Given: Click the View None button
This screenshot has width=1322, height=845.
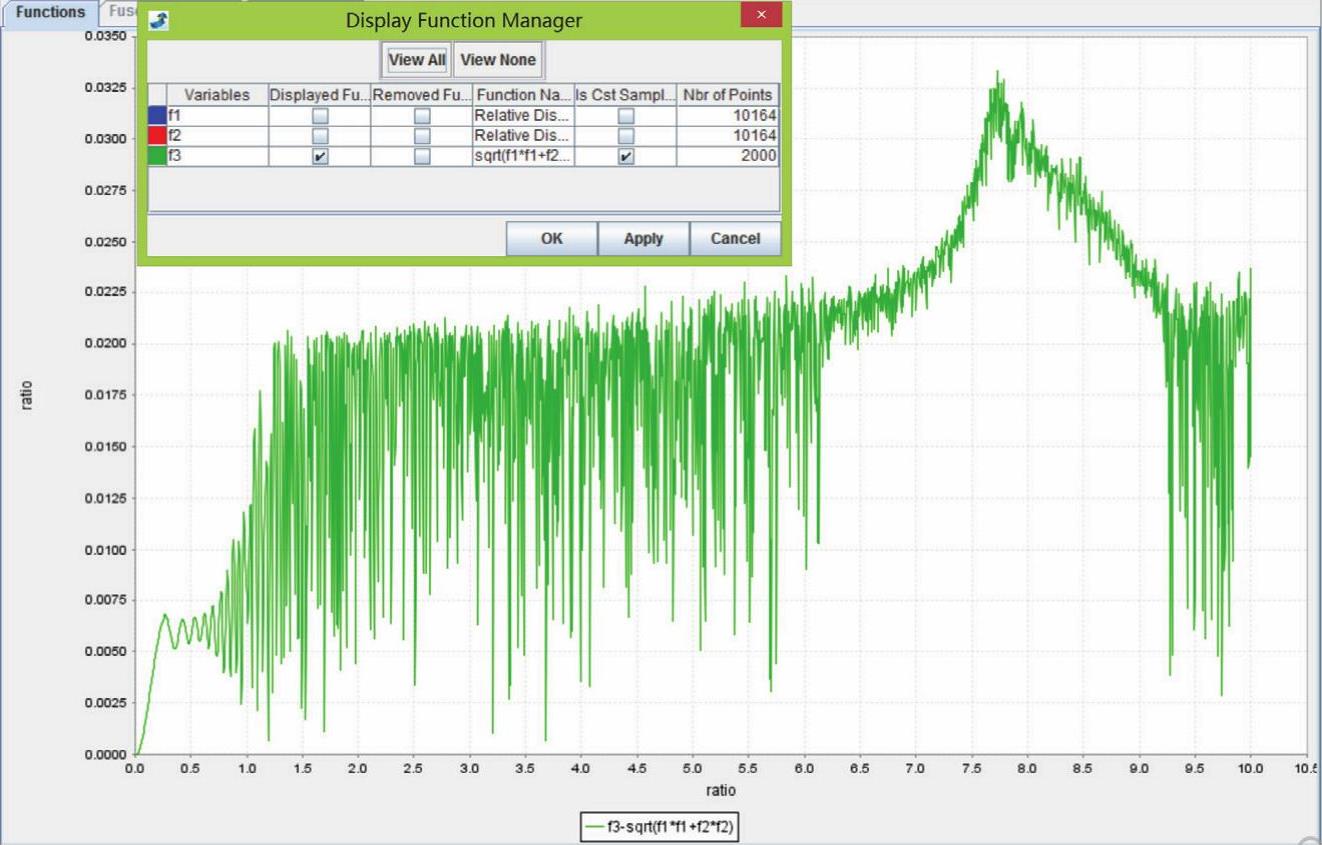Looking at the screenshot, I should [x=498, y=60].
